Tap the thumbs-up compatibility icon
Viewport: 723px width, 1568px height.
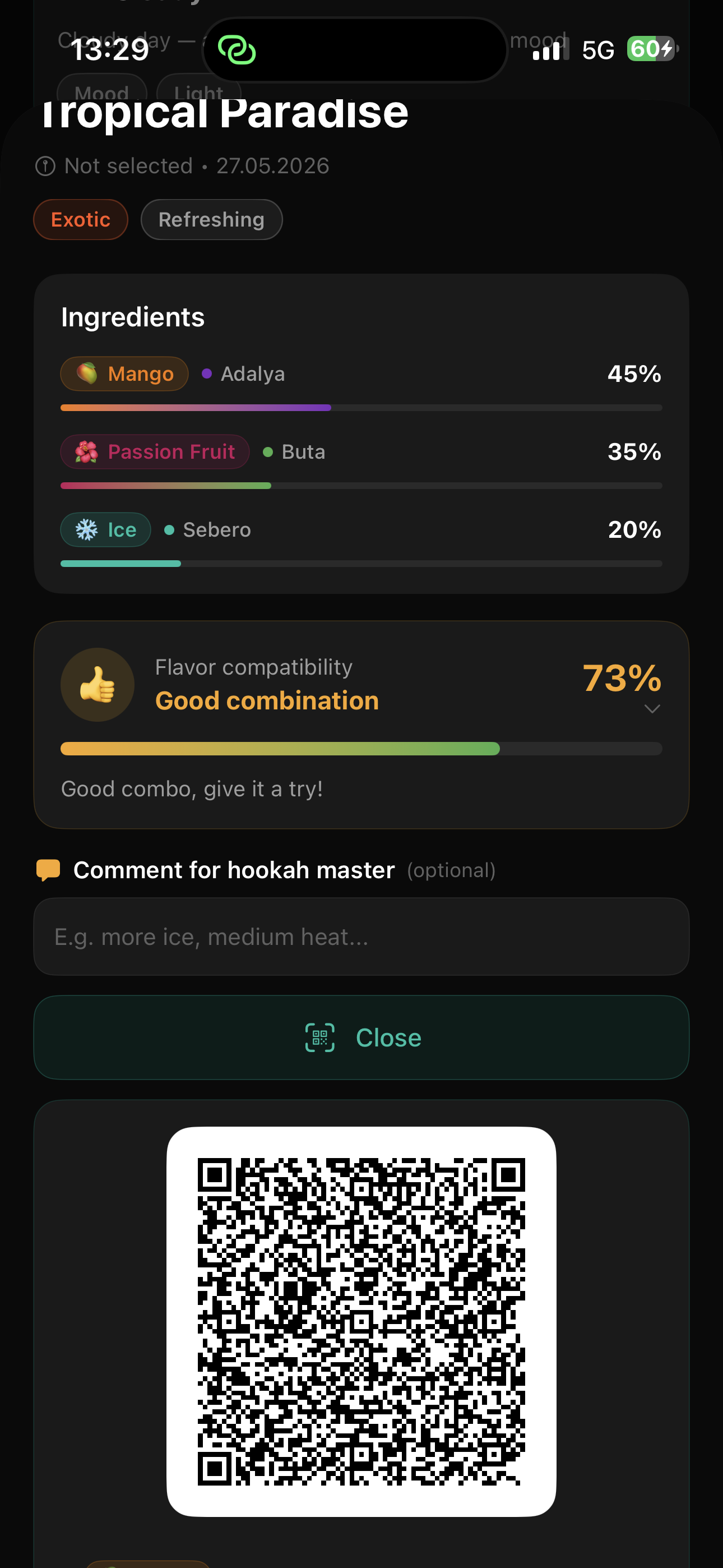(98, 685)
